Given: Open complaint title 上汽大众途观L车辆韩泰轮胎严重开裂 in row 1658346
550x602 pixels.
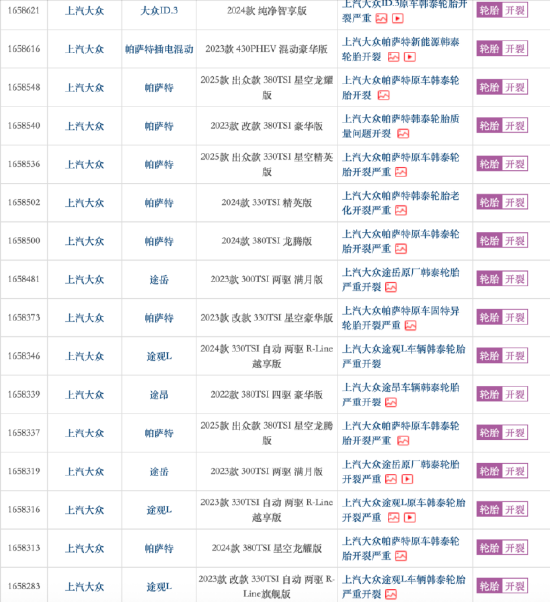Looking at the screenshot, I should pyautogui.click(x=403, y=356).
